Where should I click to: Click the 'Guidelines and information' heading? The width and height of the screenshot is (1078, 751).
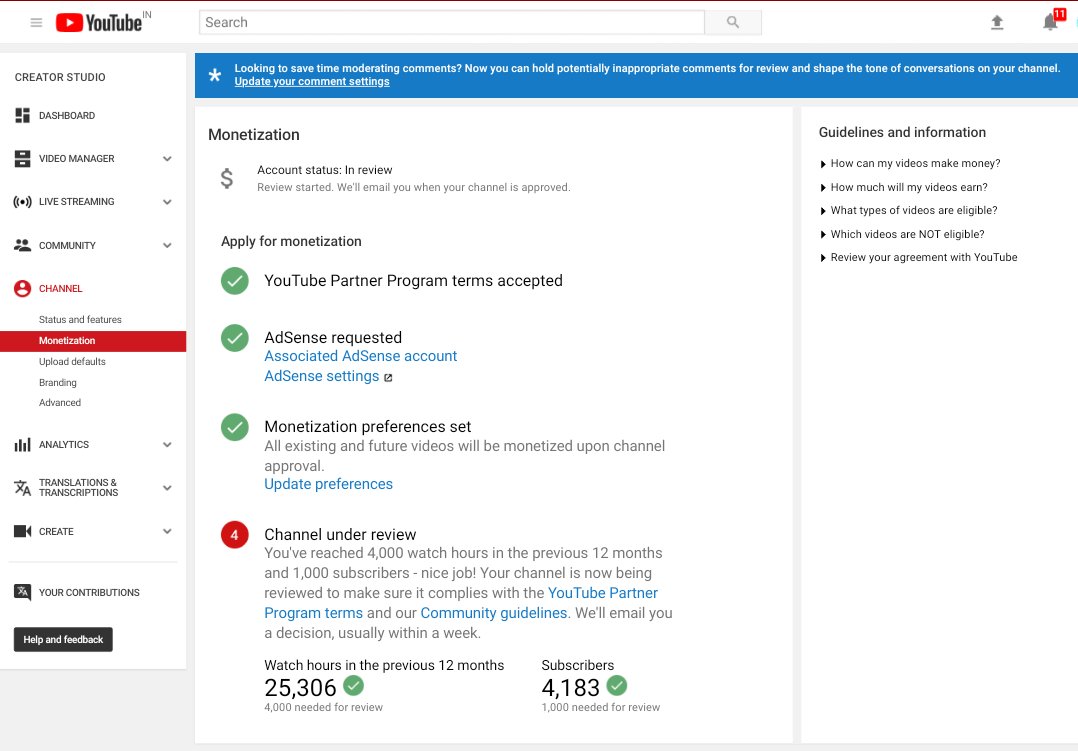pos(902,132)
